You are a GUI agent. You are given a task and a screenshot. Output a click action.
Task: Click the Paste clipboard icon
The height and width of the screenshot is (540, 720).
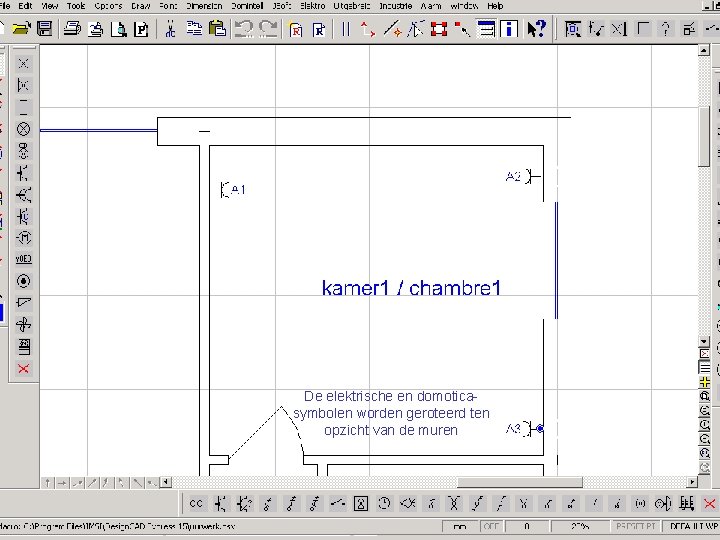[217, 29]
